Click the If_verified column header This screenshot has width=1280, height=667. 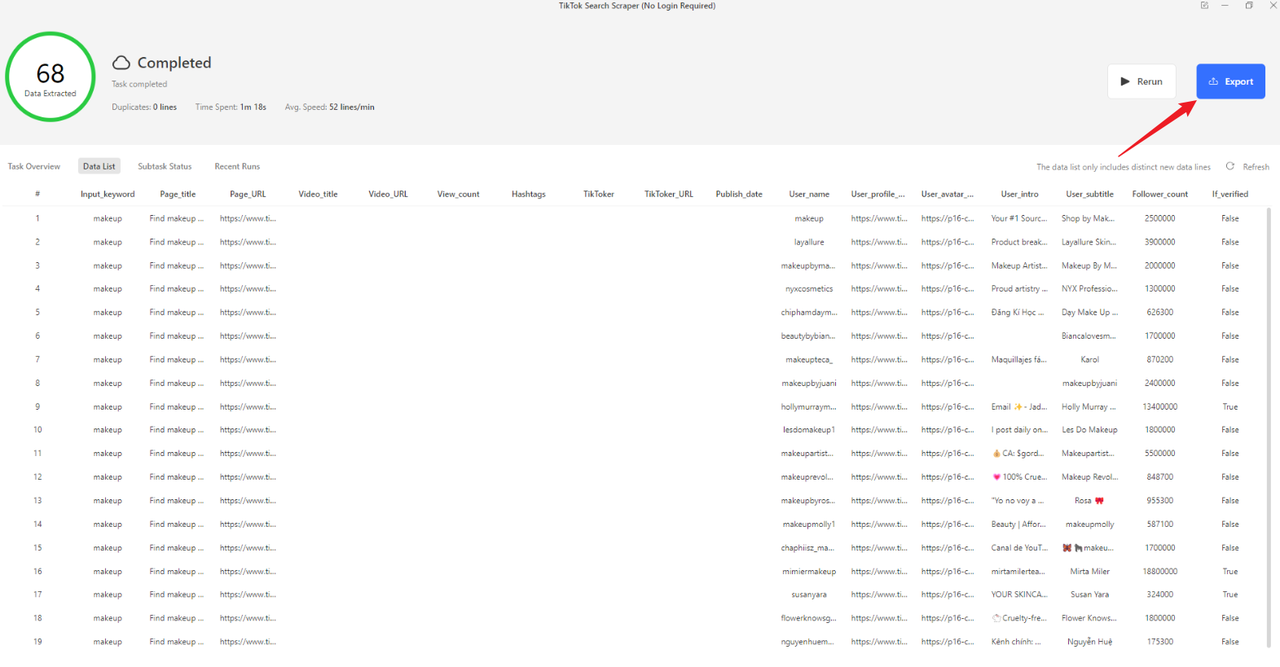click(1230, 194)
